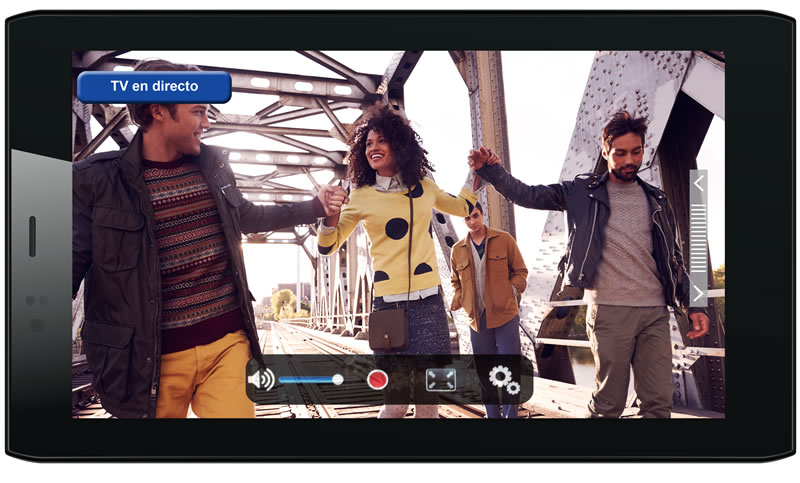Start recording with the red record button

[x=378, y=379]
